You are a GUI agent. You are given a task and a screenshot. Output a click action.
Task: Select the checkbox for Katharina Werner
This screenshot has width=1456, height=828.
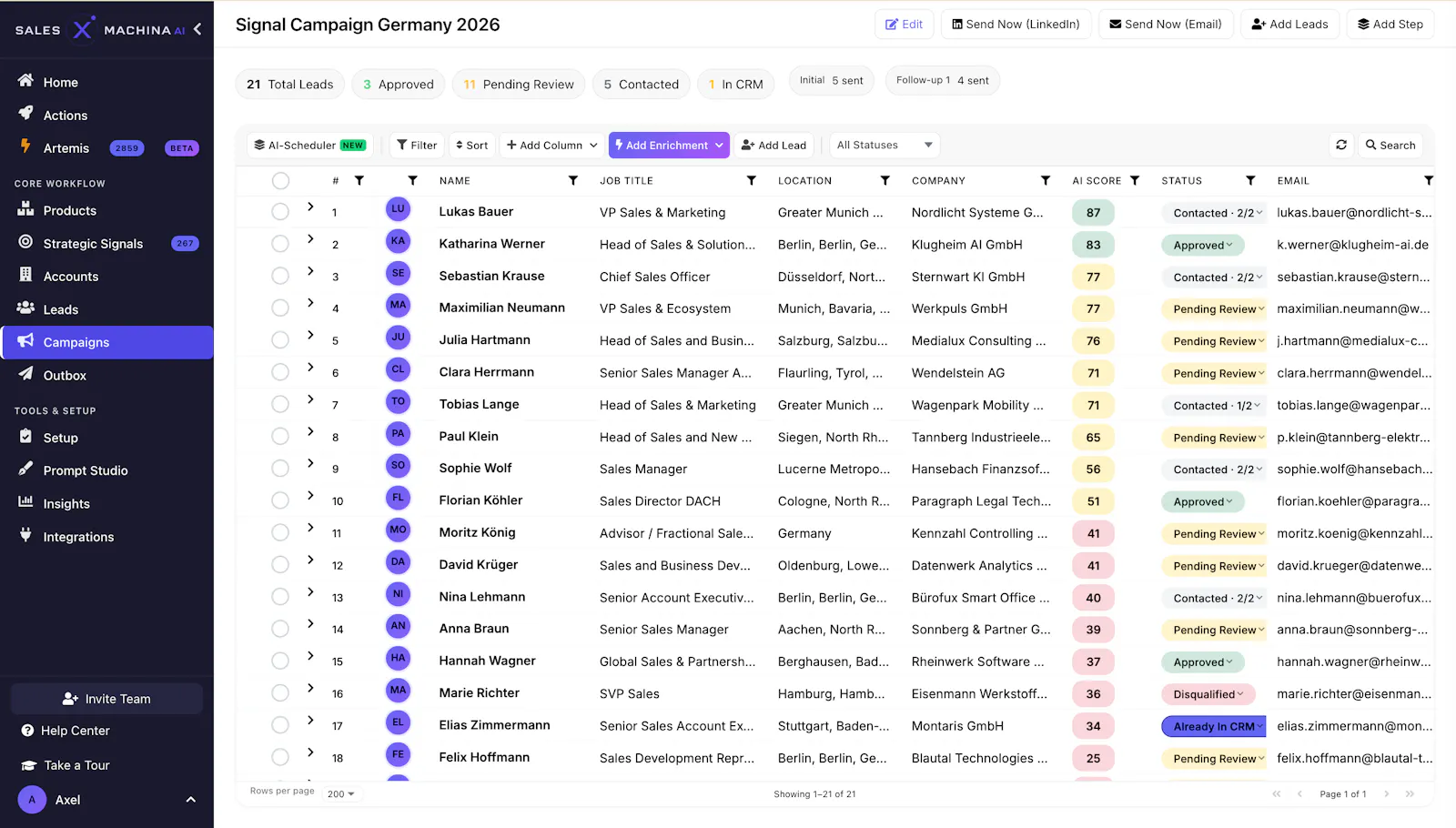coord(280,244)
